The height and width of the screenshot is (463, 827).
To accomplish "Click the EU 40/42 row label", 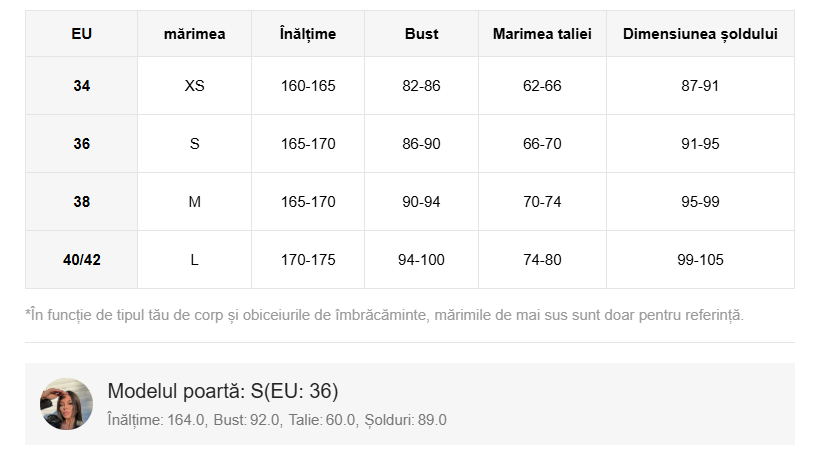I will 82,260.
